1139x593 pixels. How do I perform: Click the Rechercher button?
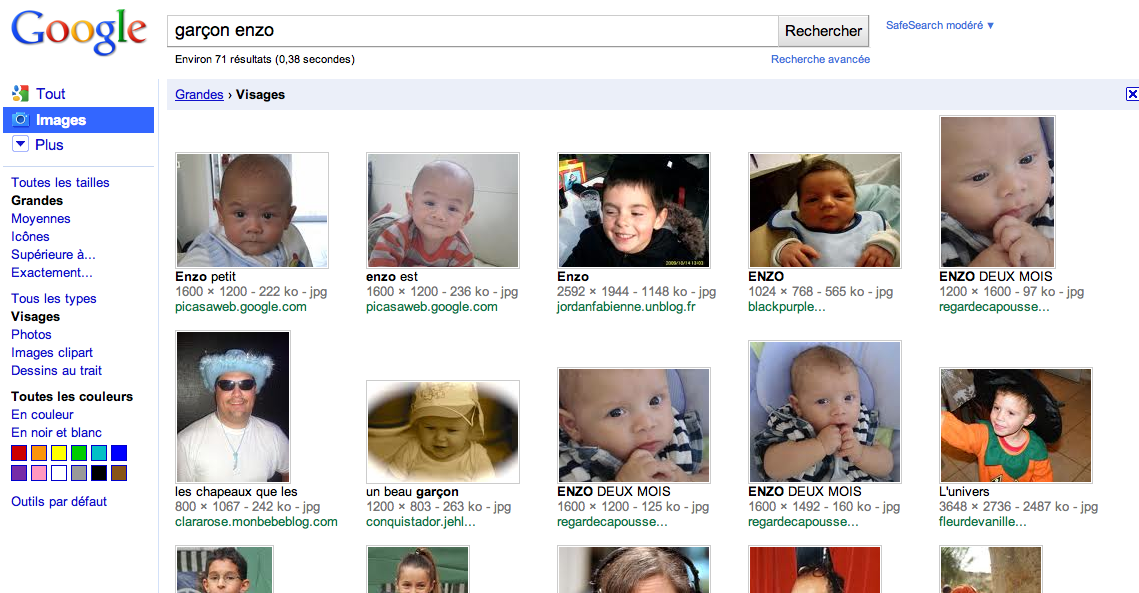822,31
